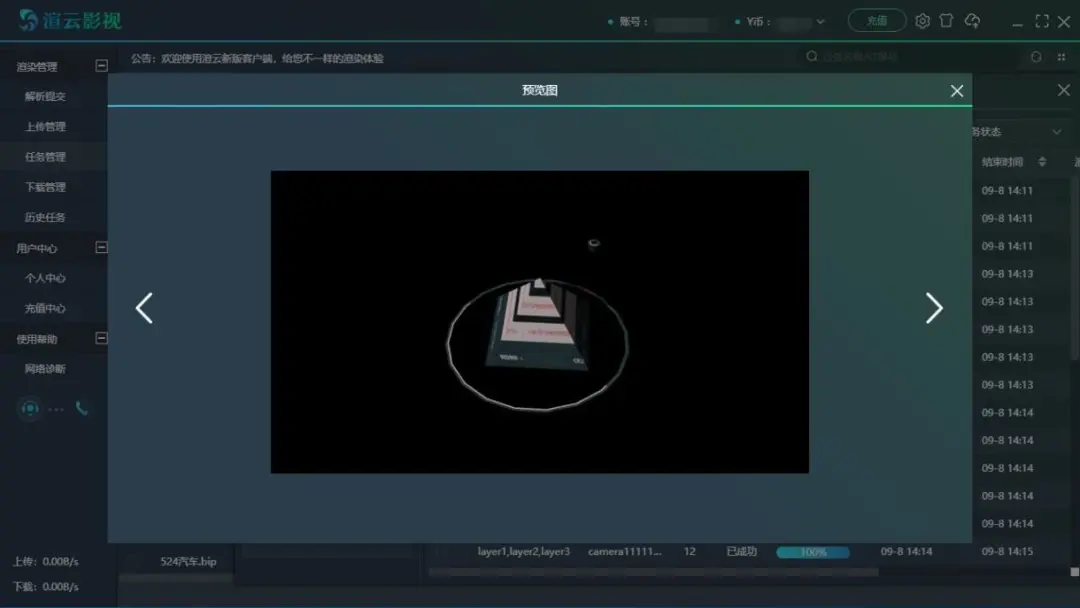Collapse the 用户中心 sidebar section
The width and height of the screenshot is (1080, 608).
pyautogui.click(x=101, y=247)
